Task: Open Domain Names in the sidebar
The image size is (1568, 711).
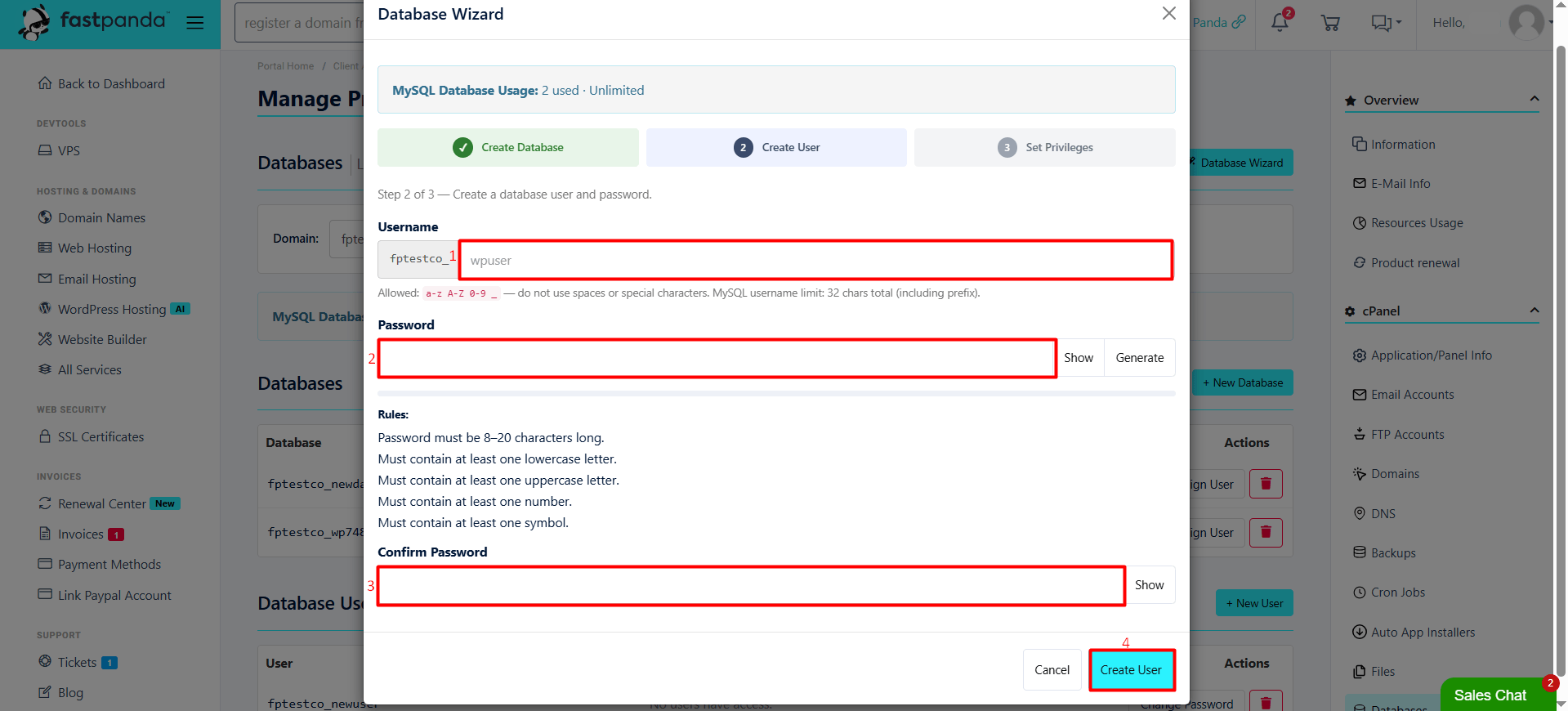Action: click(x=92, y=217)
